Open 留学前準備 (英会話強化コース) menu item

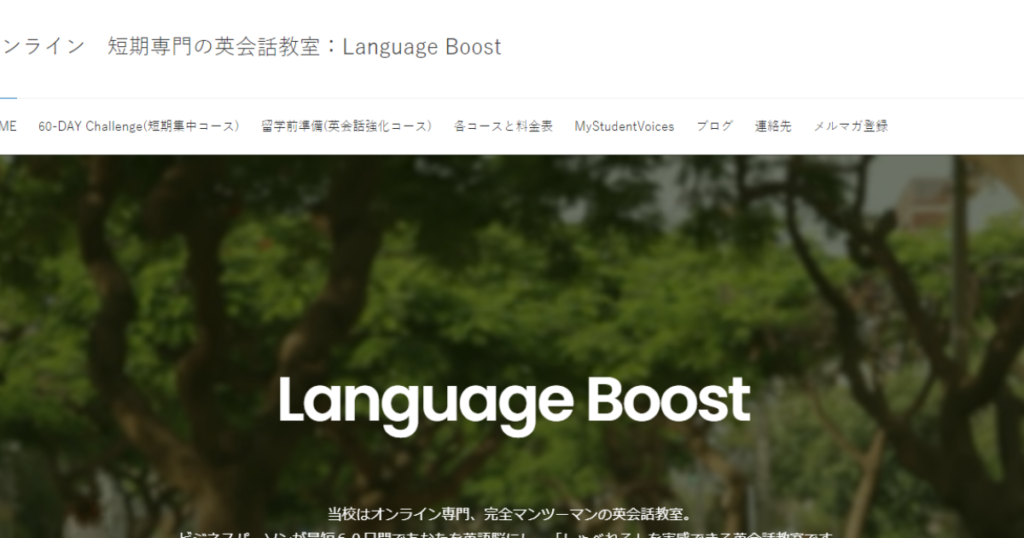[x=346, y=126]
